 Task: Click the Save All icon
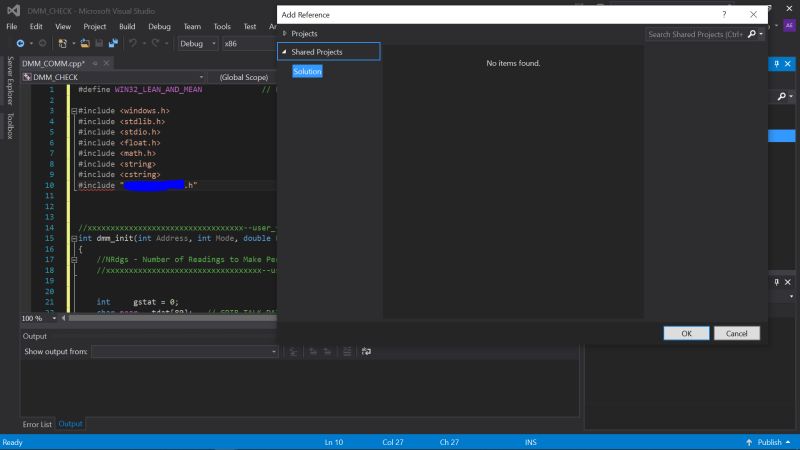[113, 44]
